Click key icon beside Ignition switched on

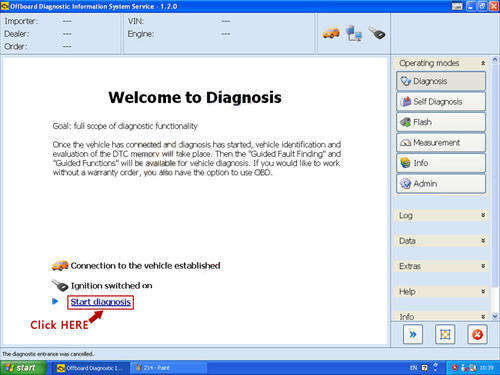click(x=60, y=285)
